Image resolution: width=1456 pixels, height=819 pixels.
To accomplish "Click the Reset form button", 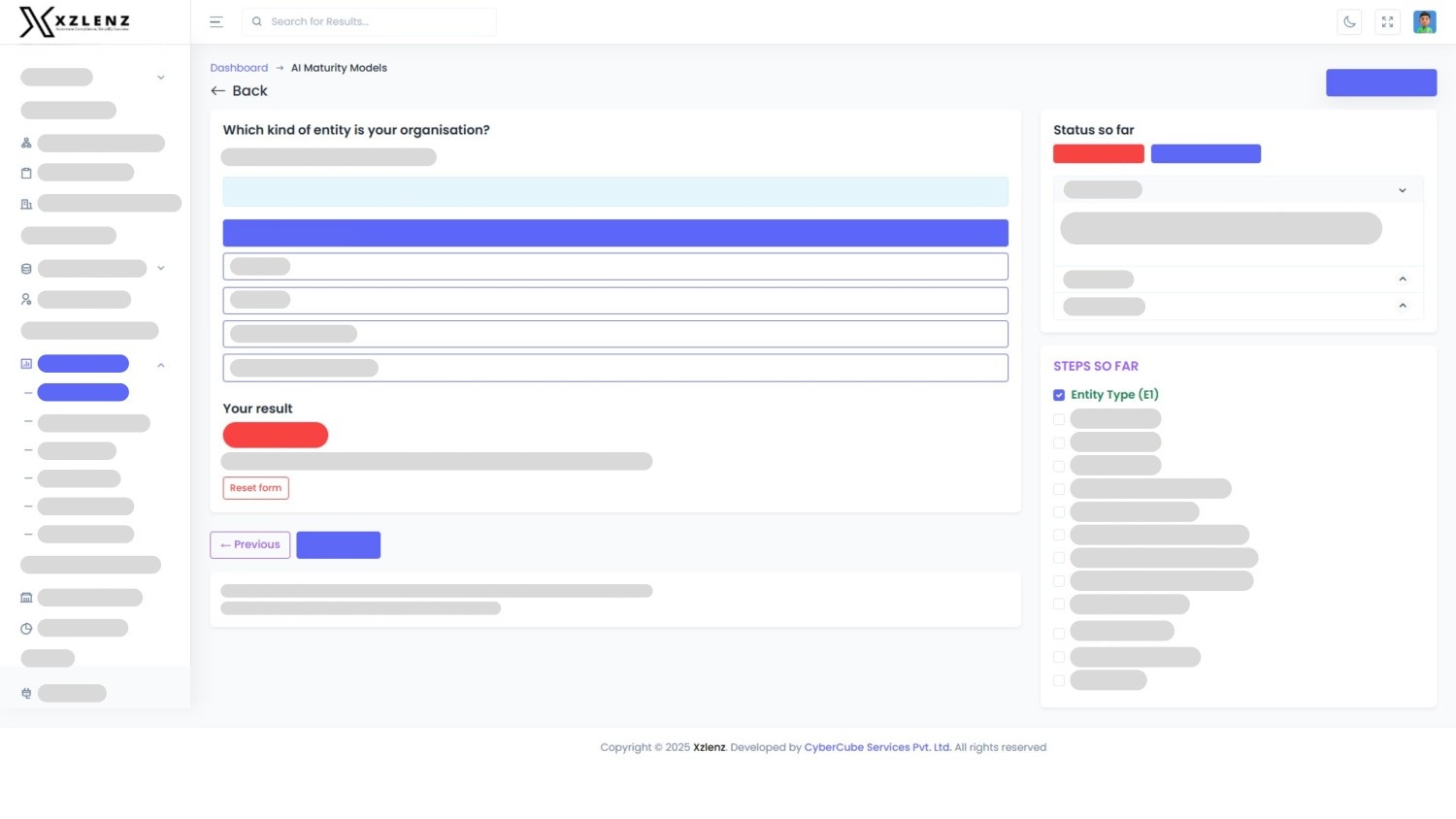I will 255,487.
